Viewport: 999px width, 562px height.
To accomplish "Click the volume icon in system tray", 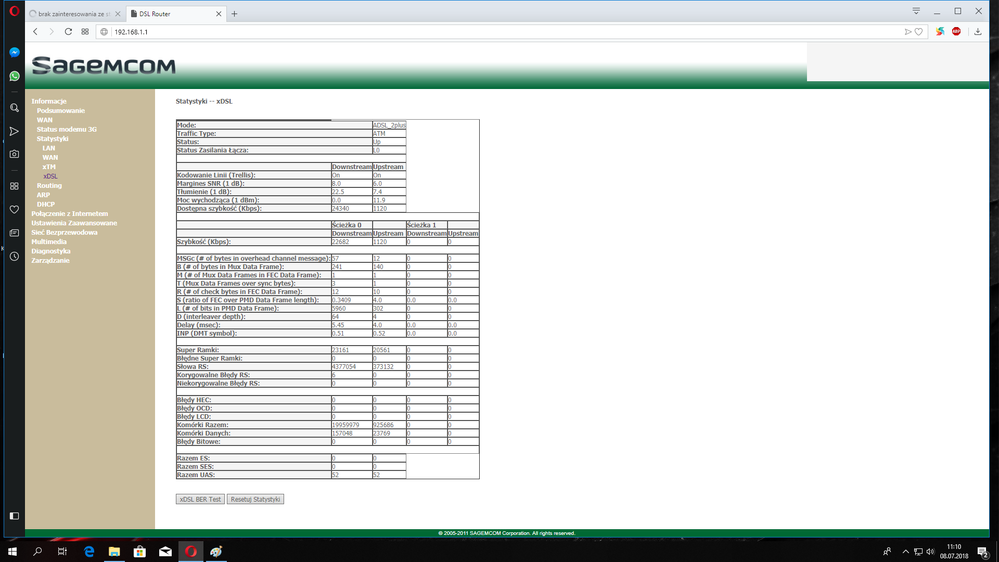I will (930, 552).
